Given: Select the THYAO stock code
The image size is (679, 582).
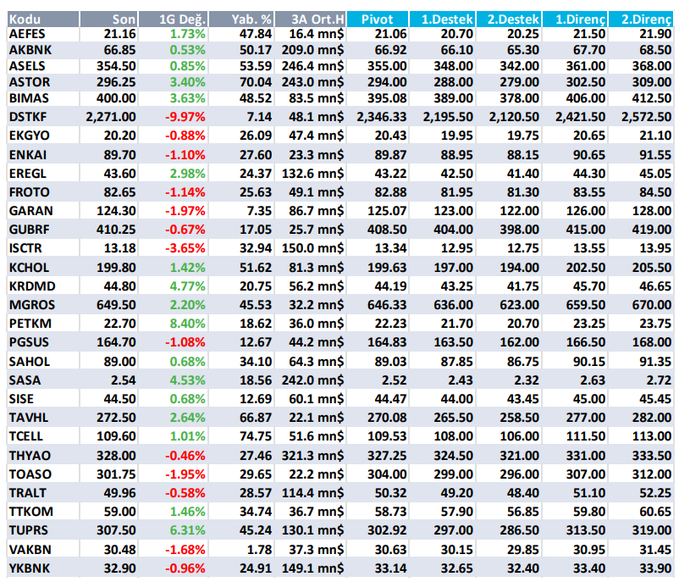Looking at the screenshot, I should click(x=30, y=455).
